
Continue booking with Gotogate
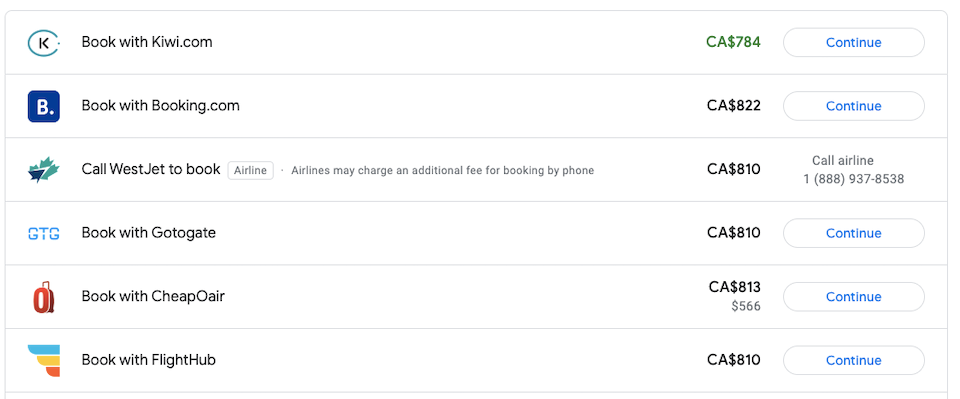point(853,233)
